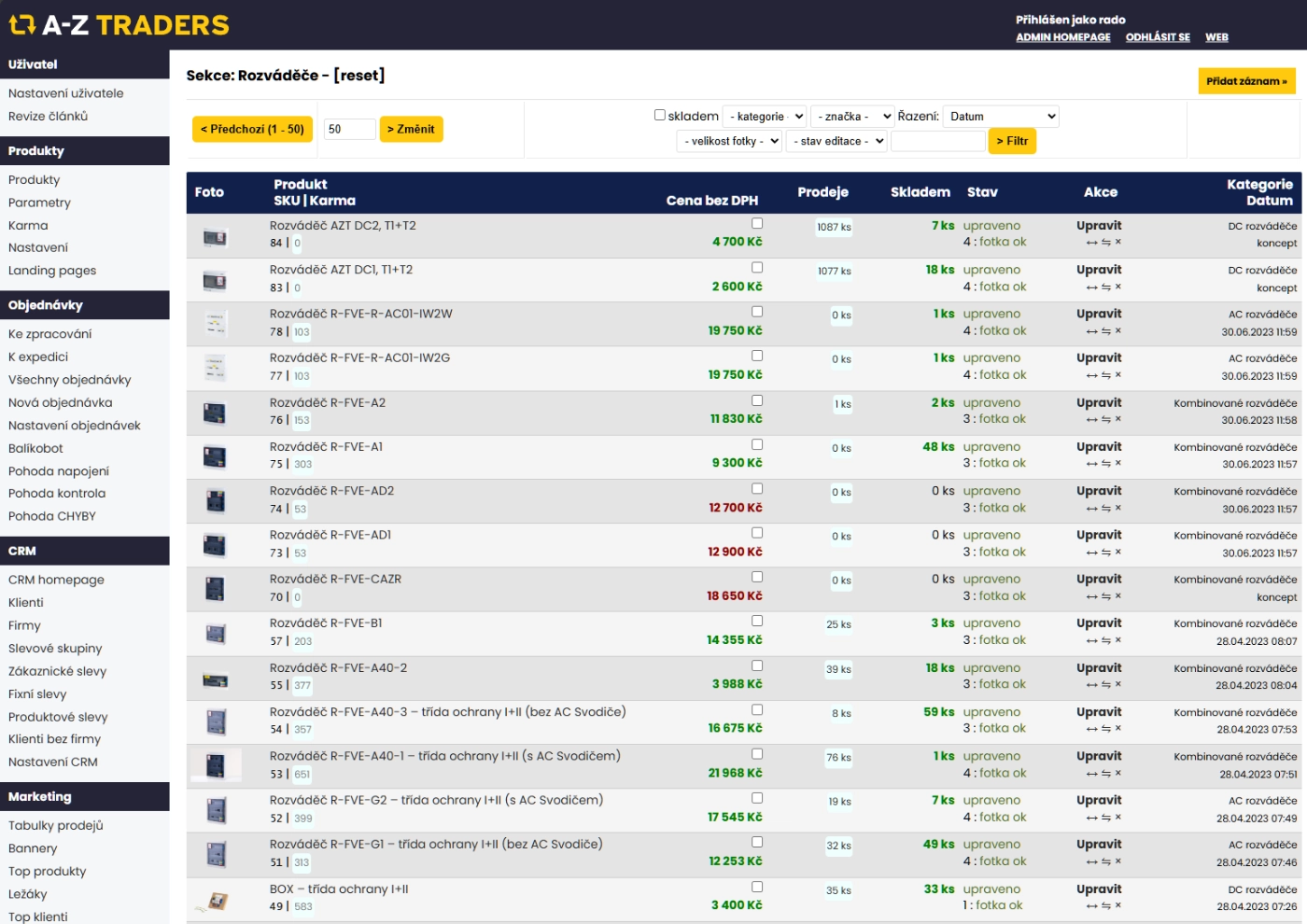Click the filter text input beside stav editace

(x=937, y=142)
